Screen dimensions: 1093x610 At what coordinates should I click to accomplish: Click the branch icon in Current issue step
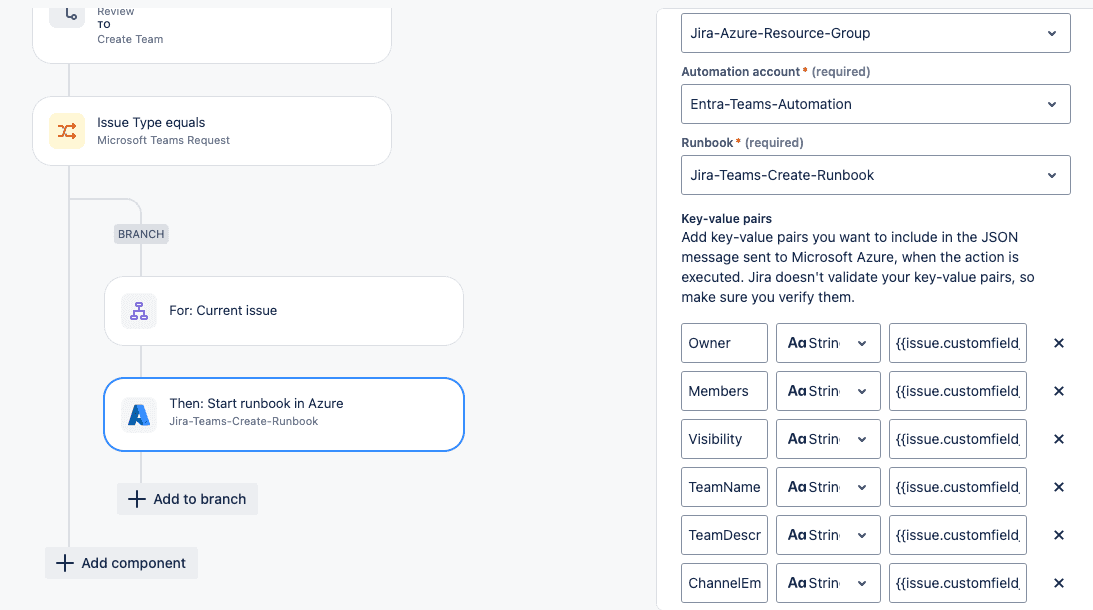point(139,311)
